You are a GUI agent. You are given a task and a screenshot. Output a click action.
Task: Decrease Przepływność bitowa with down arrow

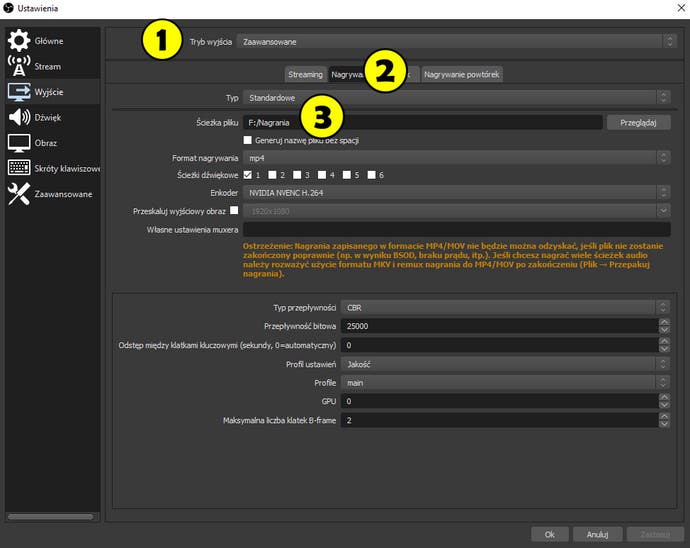664,330
